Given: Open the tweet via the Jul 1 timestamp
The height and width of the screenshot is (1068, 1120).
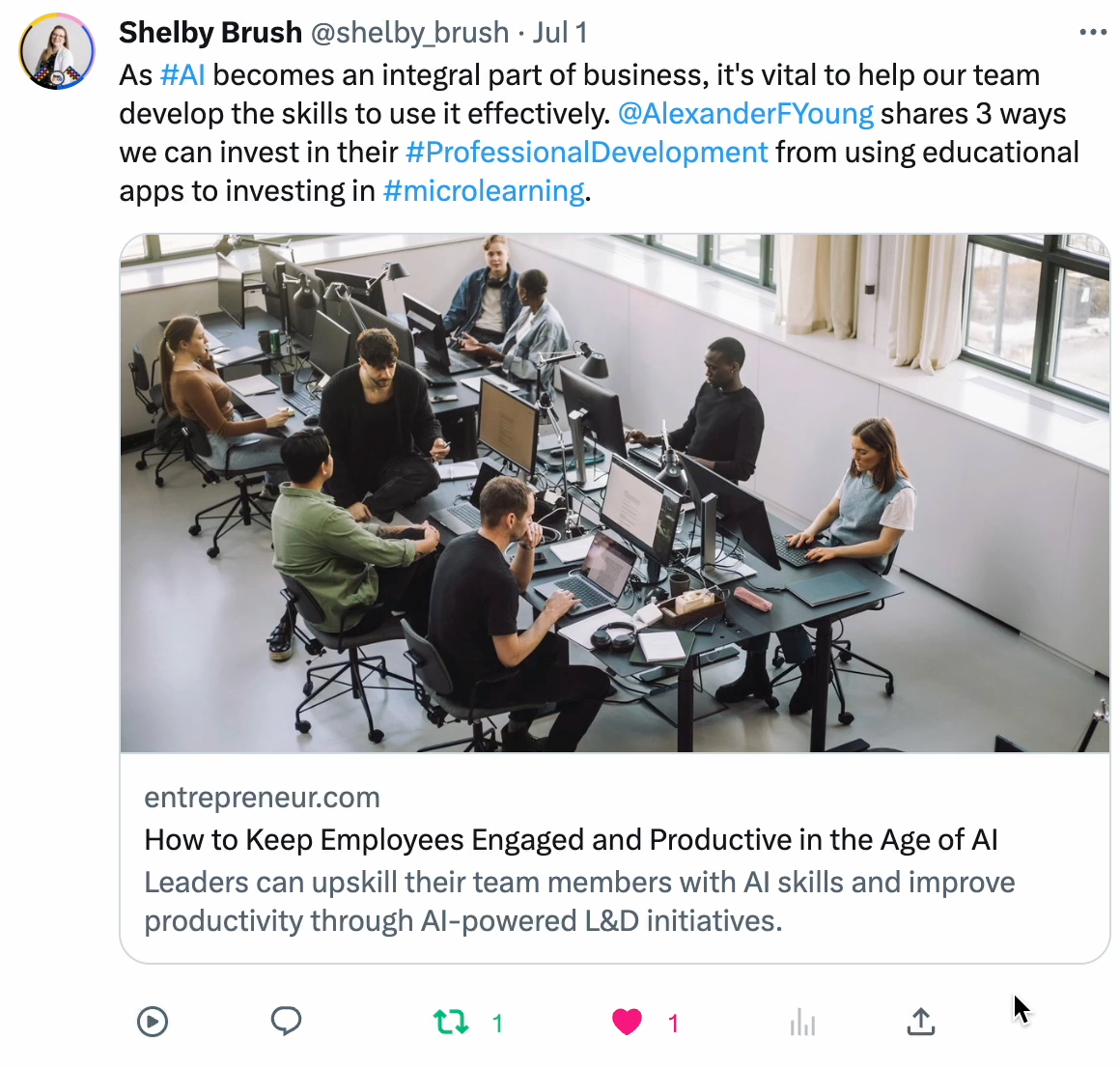Looking at the screenshot, I should [x=563, y=32].
